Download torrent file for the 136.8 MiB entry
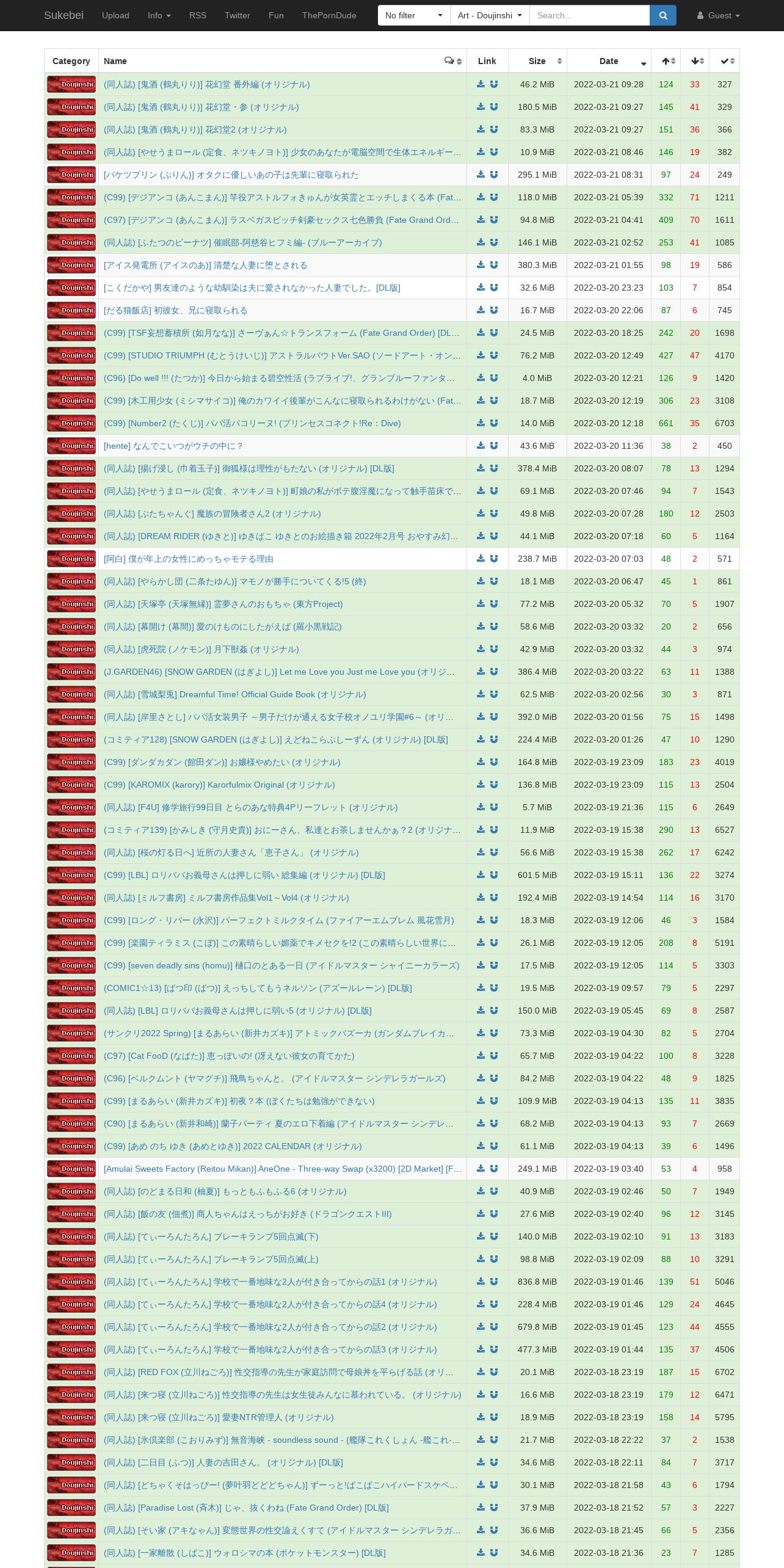This screenshot has width=784, height=1568. (481, 785)
